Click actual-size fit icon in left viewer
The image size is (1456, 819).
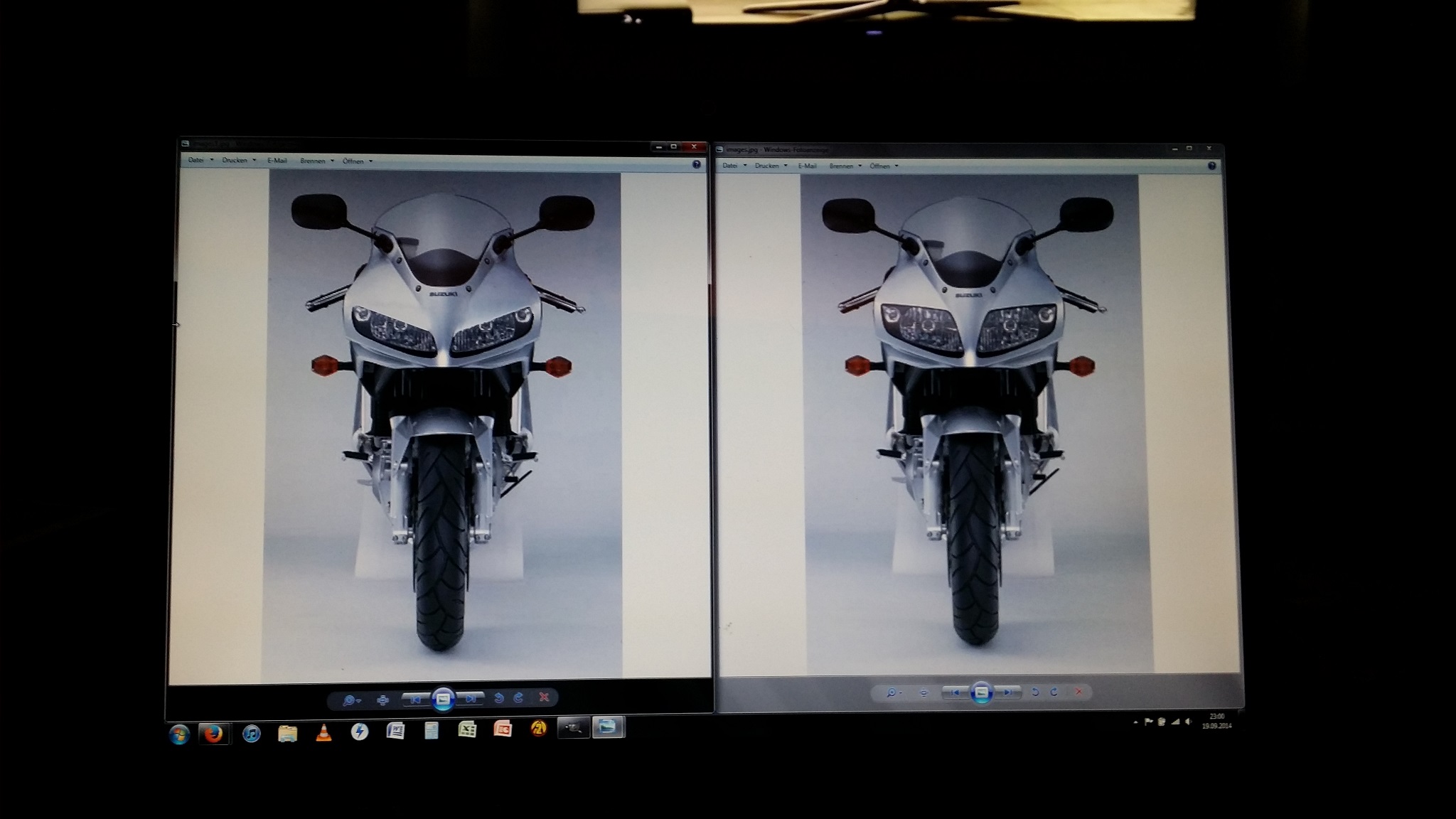(382, 700)
